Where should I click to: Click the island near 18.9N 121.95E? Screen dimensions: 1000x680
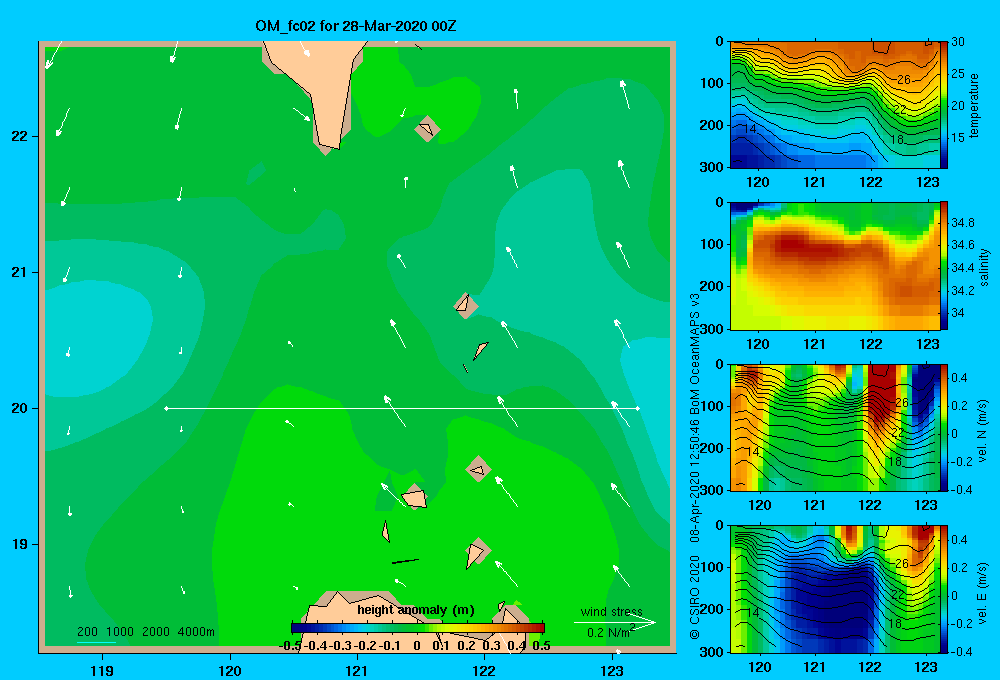click(476, 552)
